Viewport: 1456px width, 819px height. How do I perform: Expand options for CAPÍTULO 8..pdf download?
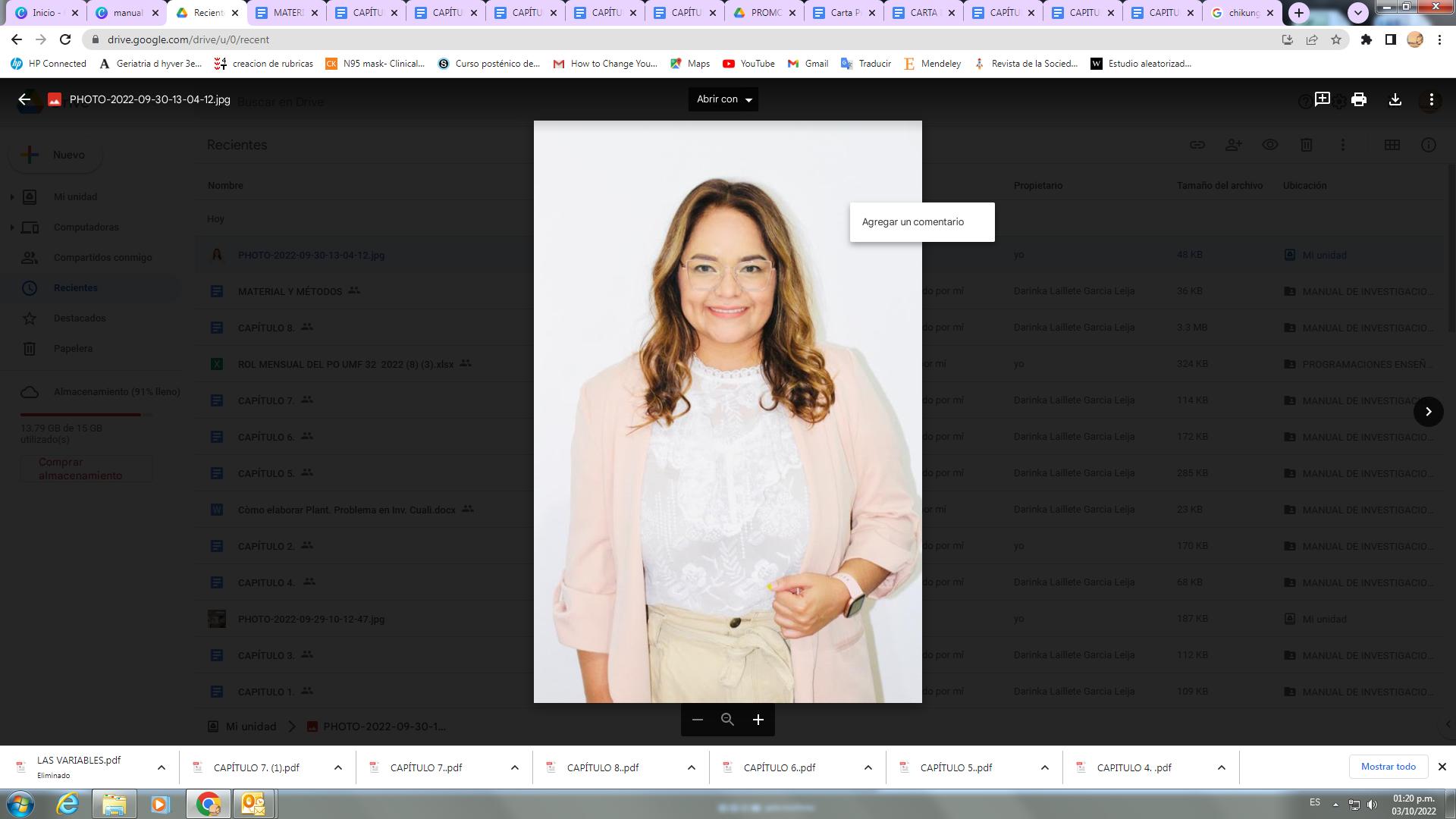point(691,767)
